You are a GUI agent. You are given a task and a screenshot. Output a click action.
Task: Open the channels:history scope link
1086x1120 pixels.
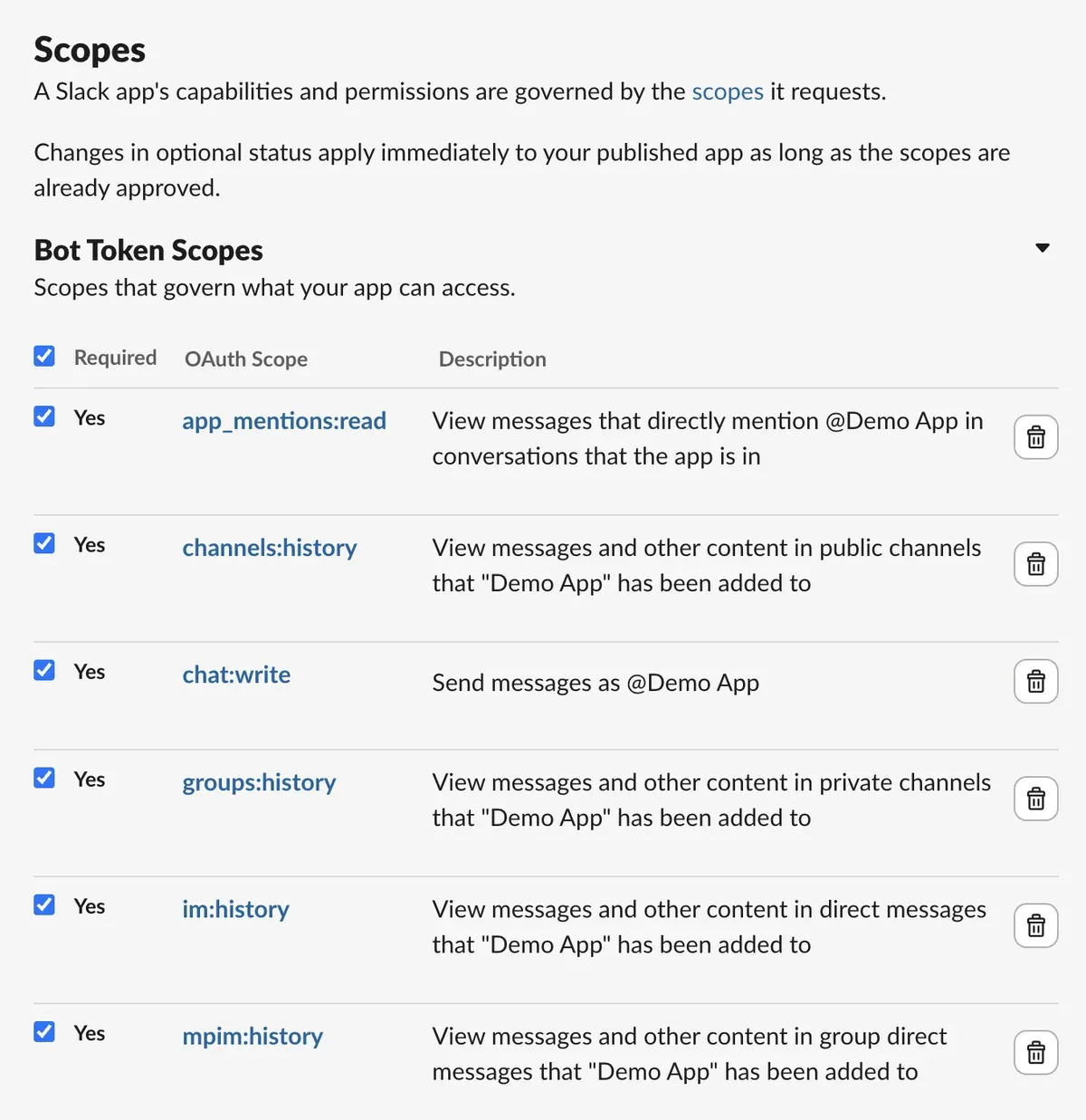[270, 548]
